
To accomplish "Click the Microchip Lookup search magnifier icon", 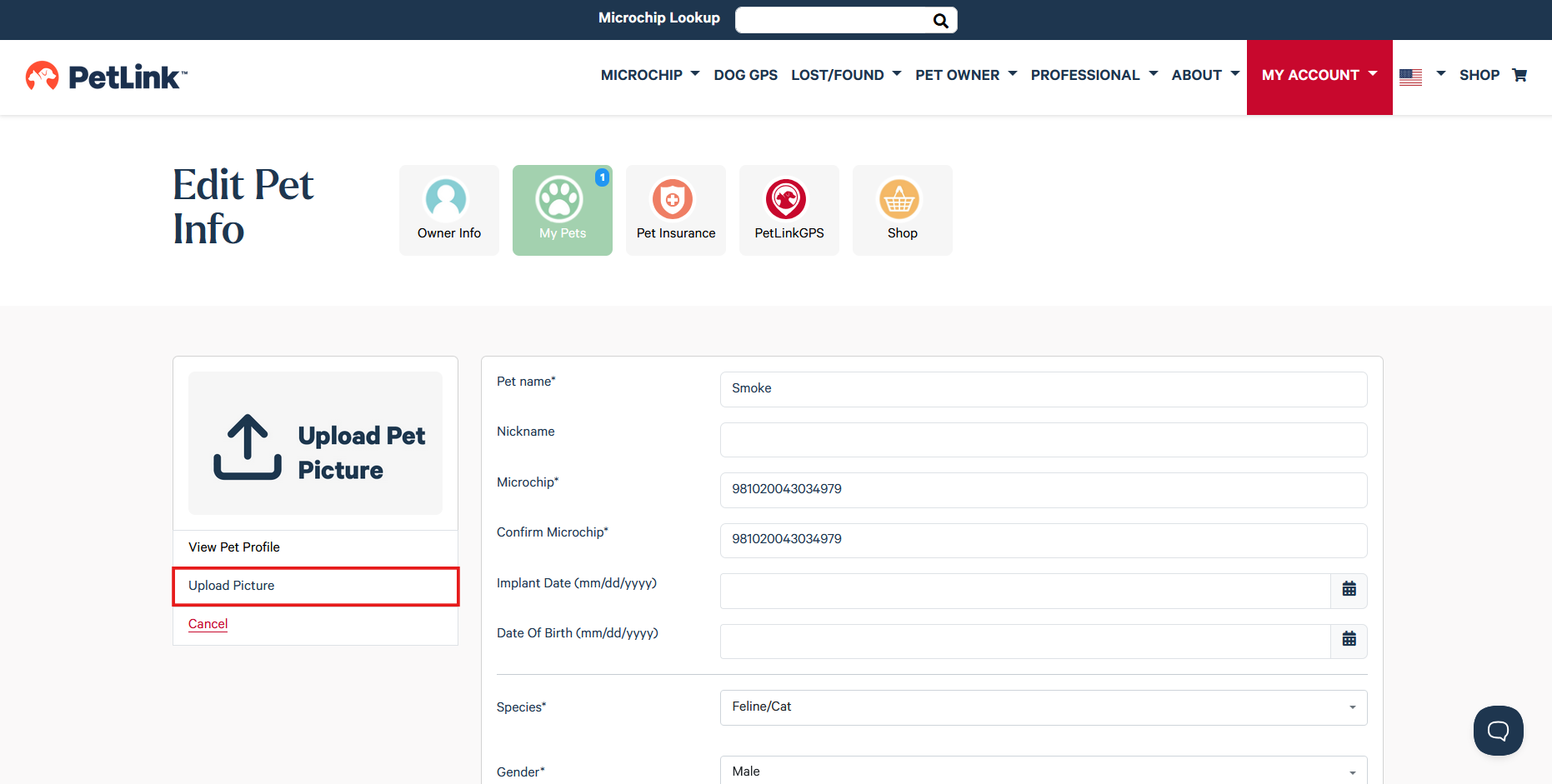I will click(940, 21).
